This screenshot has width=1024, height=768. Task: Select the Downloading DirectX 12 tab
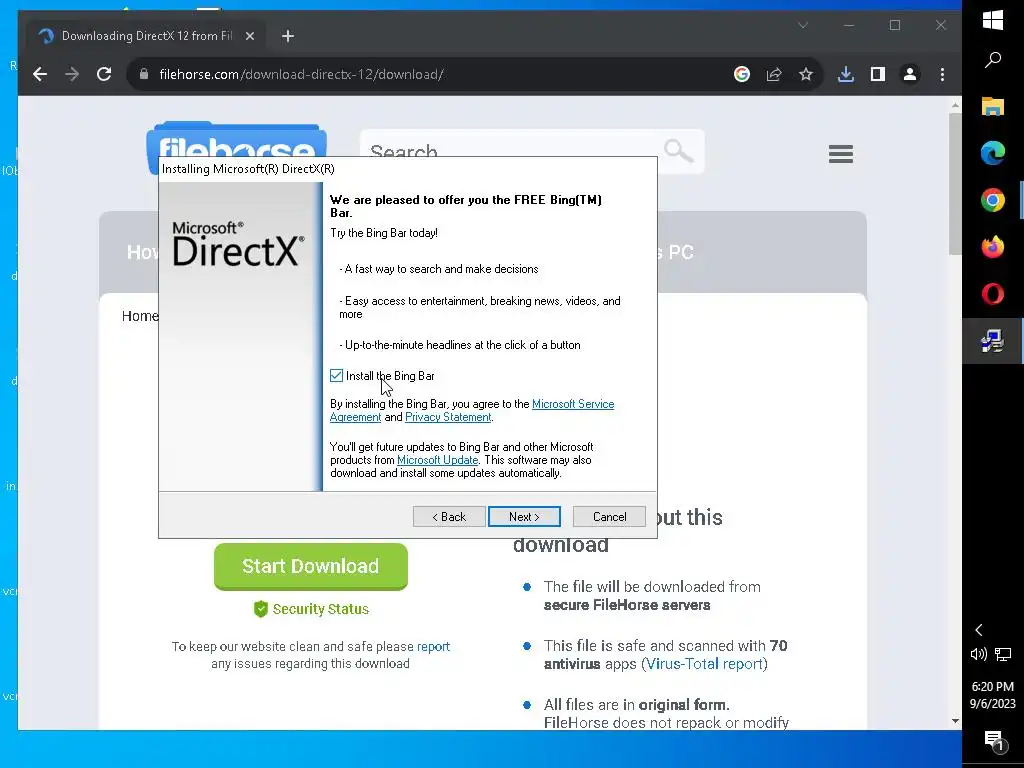pos(146,36)
